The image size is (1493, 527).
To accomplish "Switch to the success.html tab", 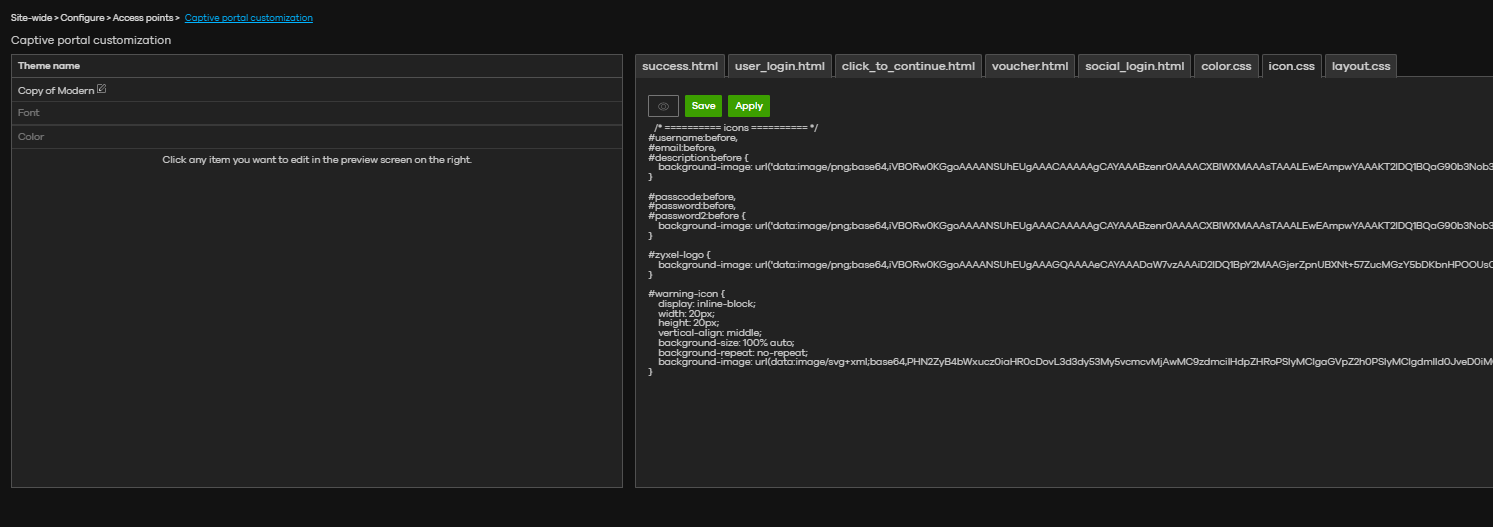I will click(680, 67).
